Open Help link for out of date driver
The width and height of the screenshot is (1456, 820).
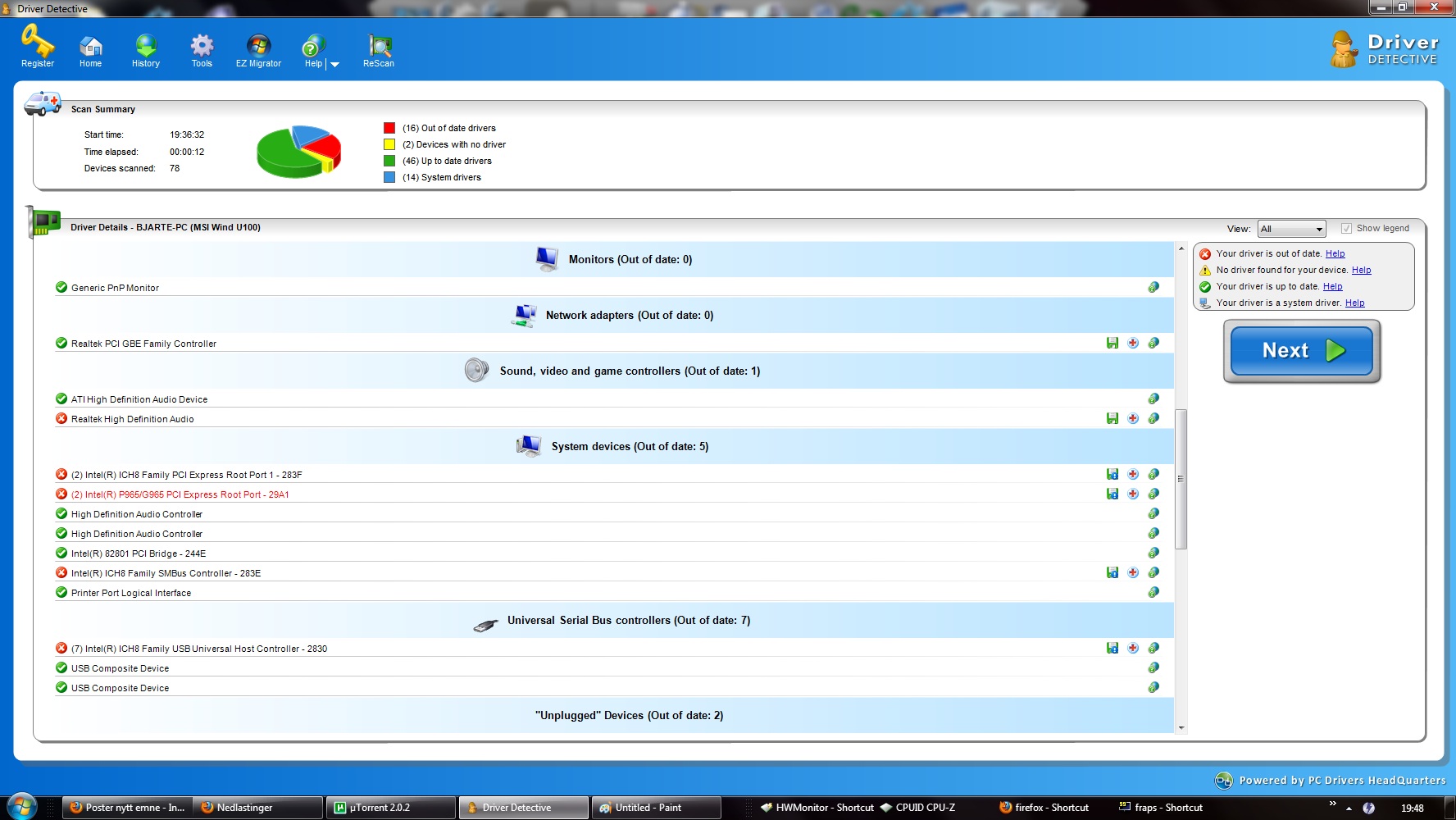click(x=1335, y=254)
